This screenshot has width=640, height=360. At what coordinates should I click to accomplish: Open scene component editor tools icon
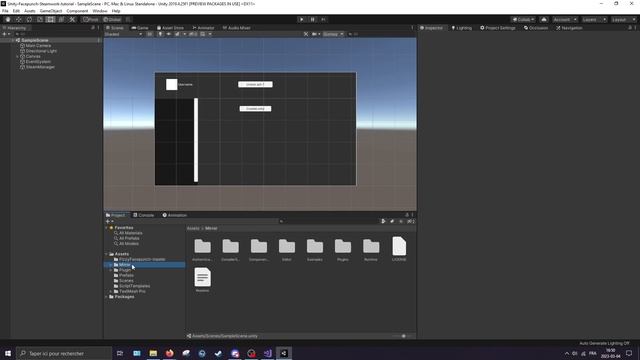tap(306, 34)
